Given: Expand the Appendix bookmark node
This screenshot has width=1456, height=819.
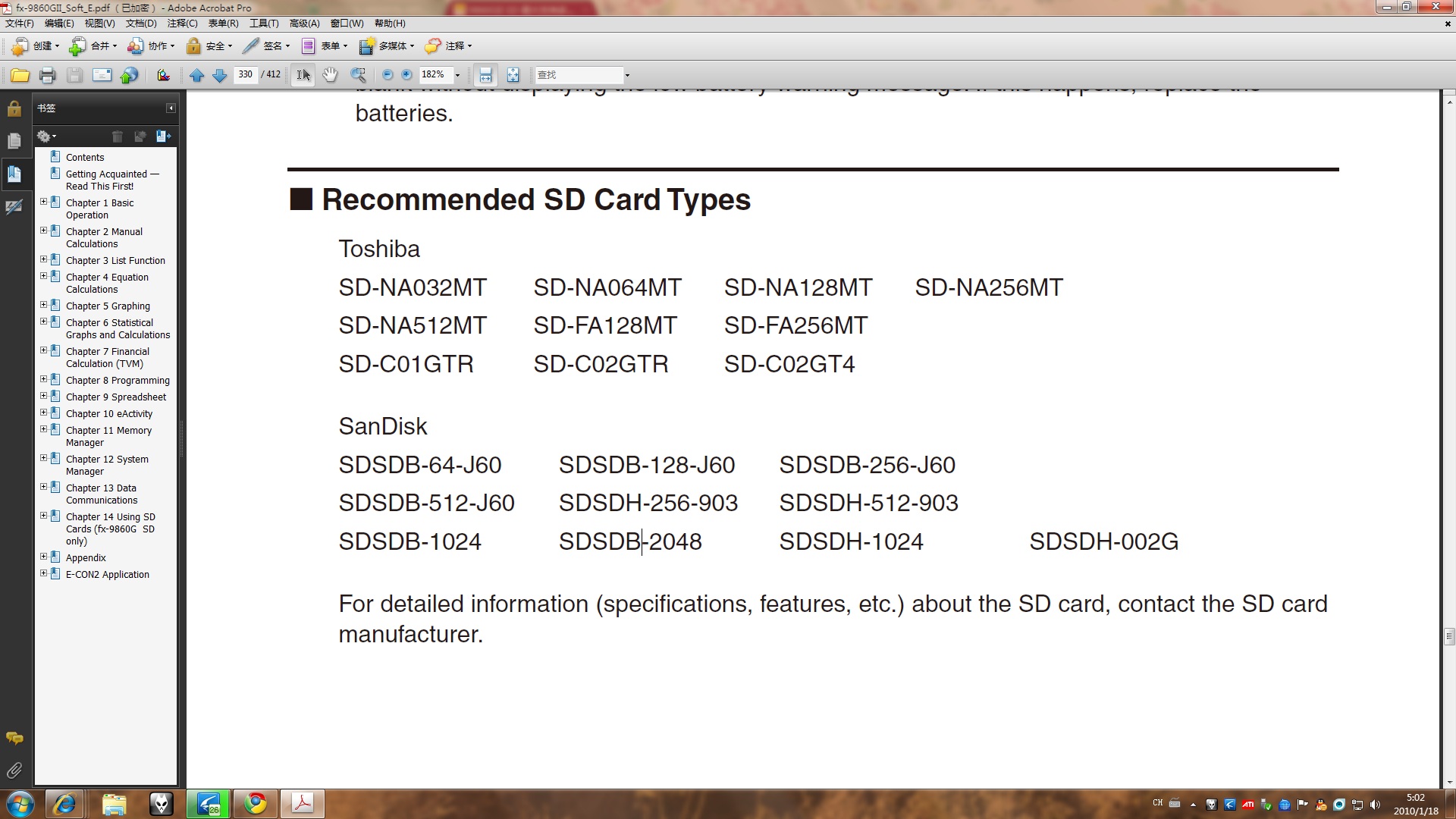Looking at the screenshot, I should coord(43,557).
